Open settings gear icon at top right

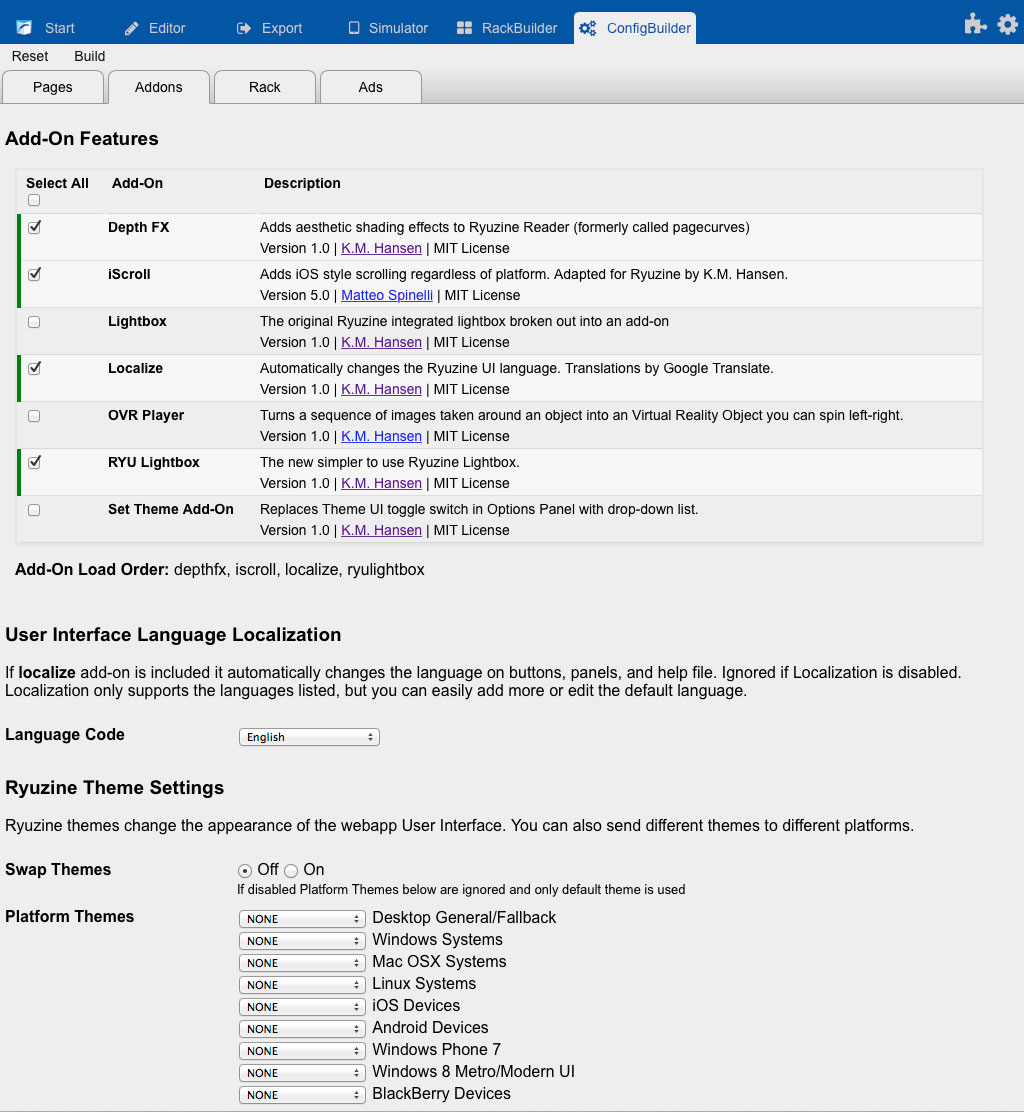click(x=1007, y=25)
